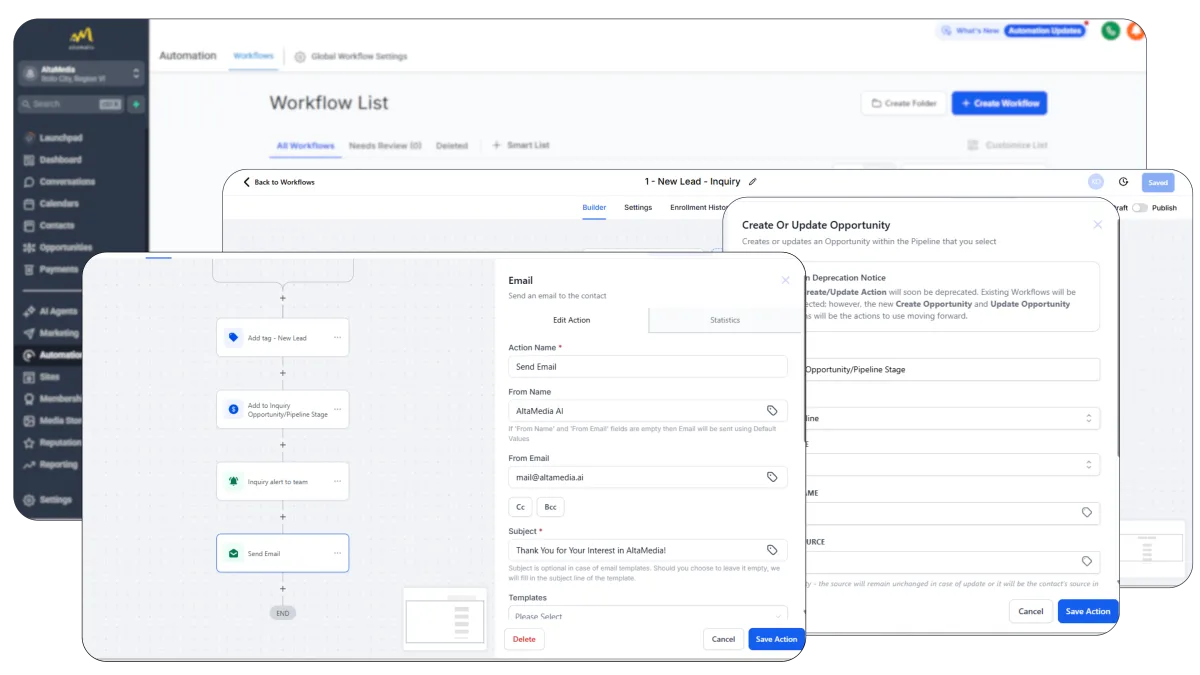Click dollar icon on Add to Inquiry step
The width and height of the screenshot is (1200, 675).
click(233, 409)
